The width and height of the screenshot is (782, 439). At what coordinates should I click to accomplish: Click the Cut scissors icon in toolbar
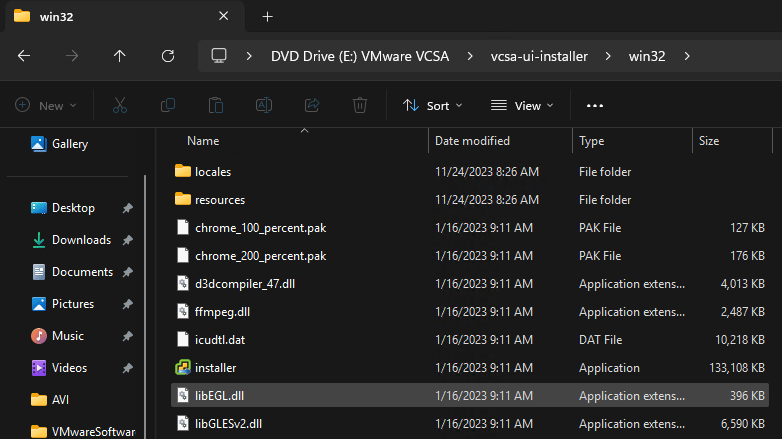tap(120, 105)
